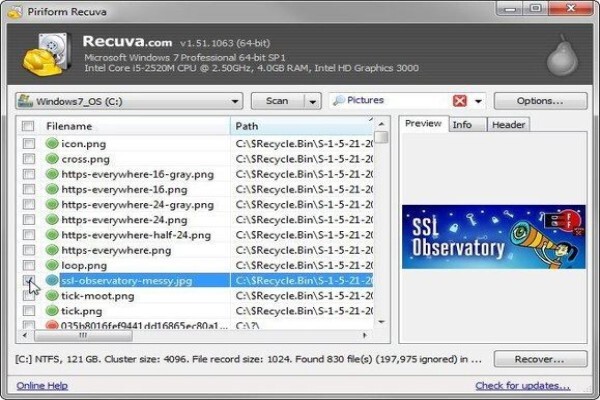Open the Scan button dropdown arrow
This screenshot has height=400, width=600.
(x=313, y=101)
